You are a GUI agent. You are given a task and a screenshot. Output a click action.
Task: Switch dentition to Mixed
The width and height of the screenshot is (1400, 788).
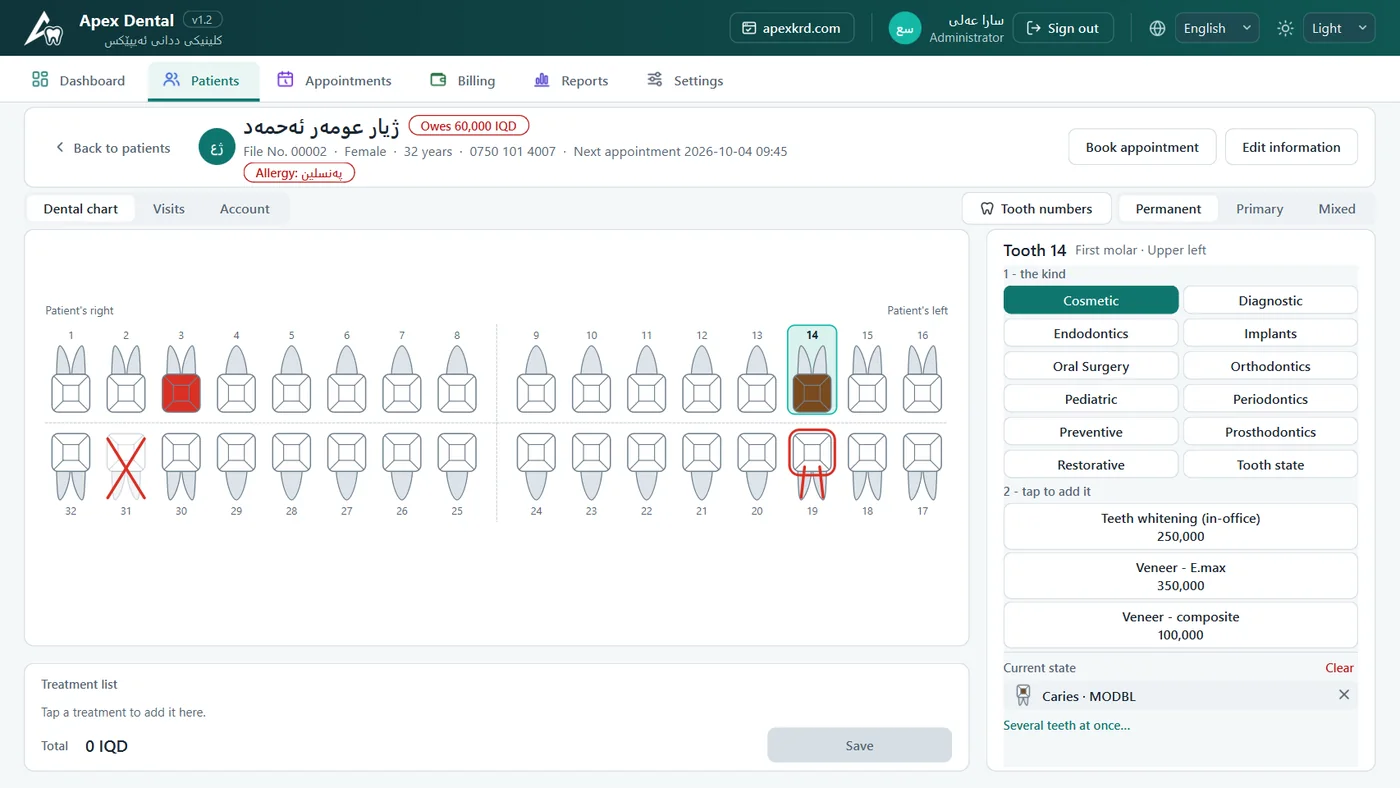1336,208
